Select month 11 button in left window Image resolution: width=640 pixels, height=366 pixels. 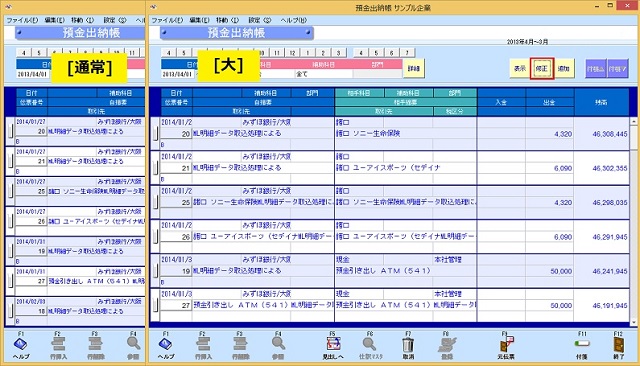(x=132, y=53)
